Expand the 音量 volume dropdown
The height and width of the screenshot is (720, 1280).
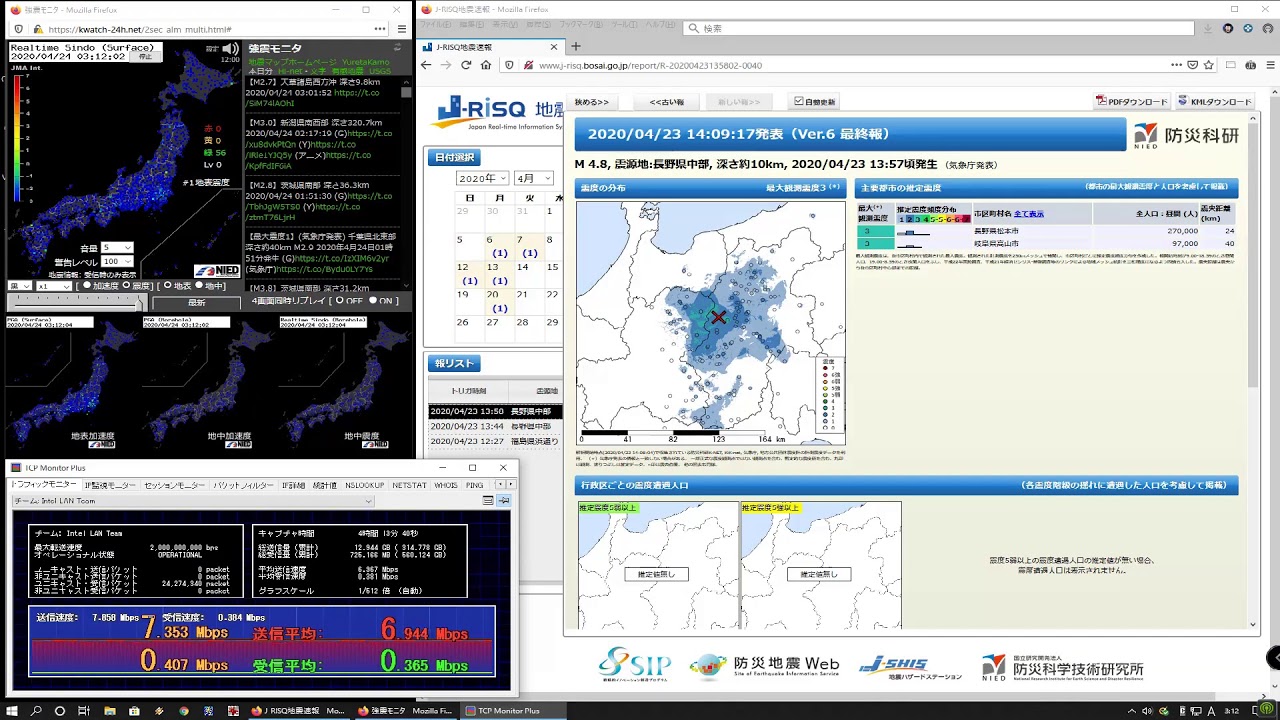pyautogui.click(x=116, y=247)
